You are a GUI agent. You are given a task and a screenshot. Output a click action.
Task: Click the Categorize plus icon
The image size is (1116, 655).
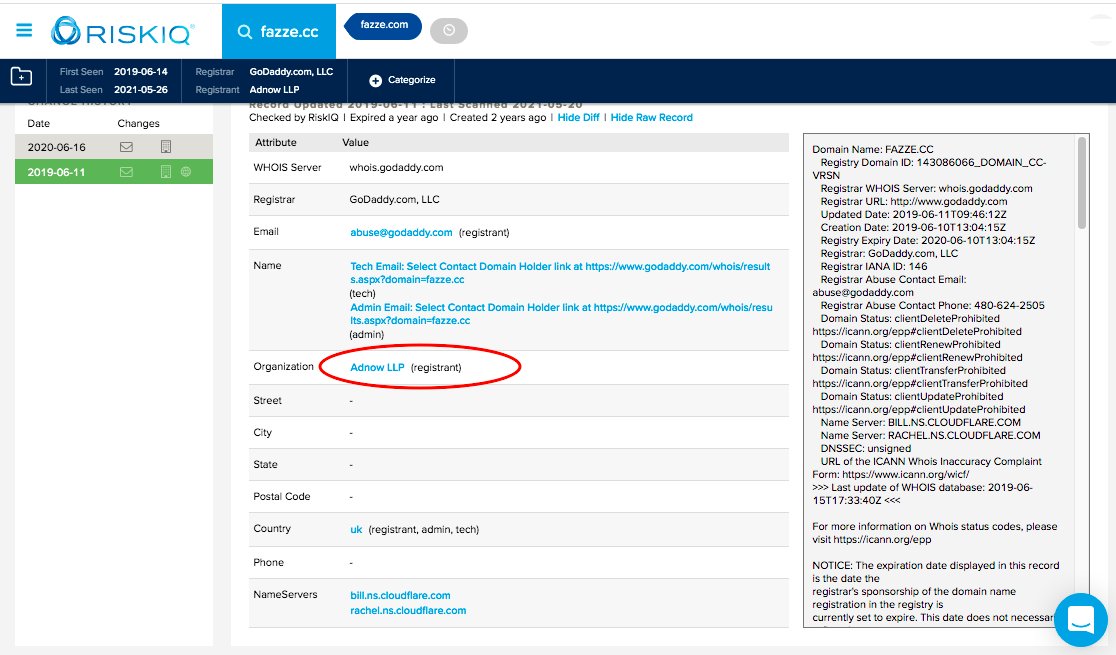coord(376,80)
